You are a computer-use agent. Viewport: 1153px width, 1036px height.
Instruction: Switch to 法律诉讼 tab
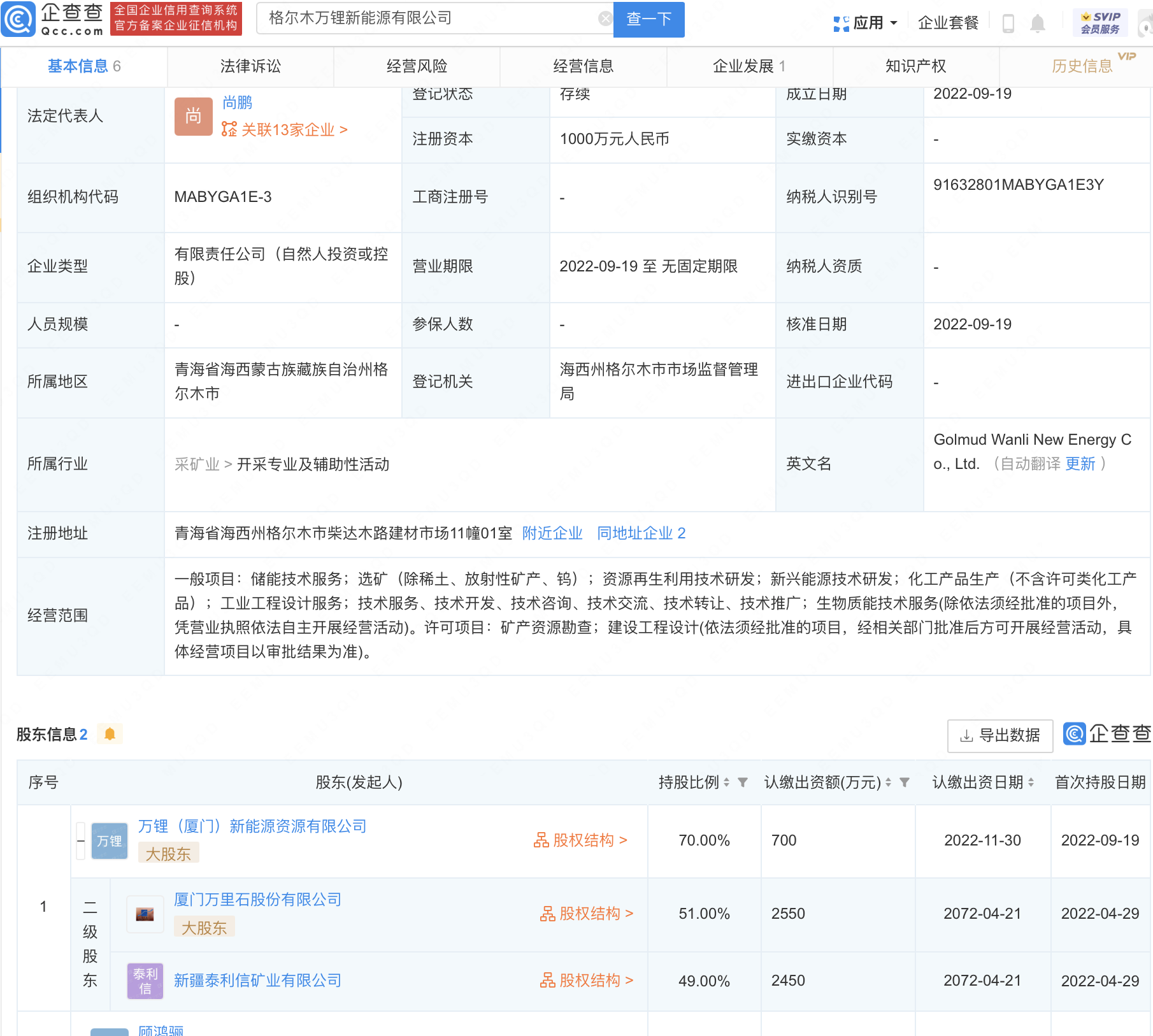coord(250,66)
